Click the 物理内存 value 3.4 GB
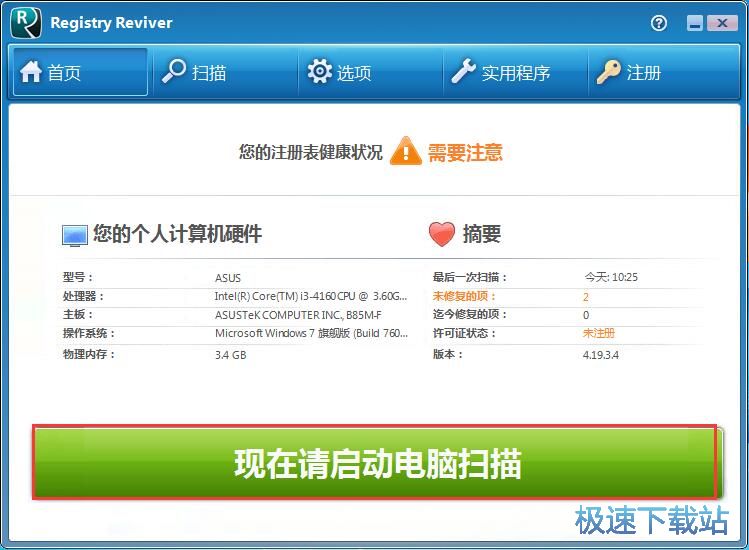 click(x=231, y=355)
